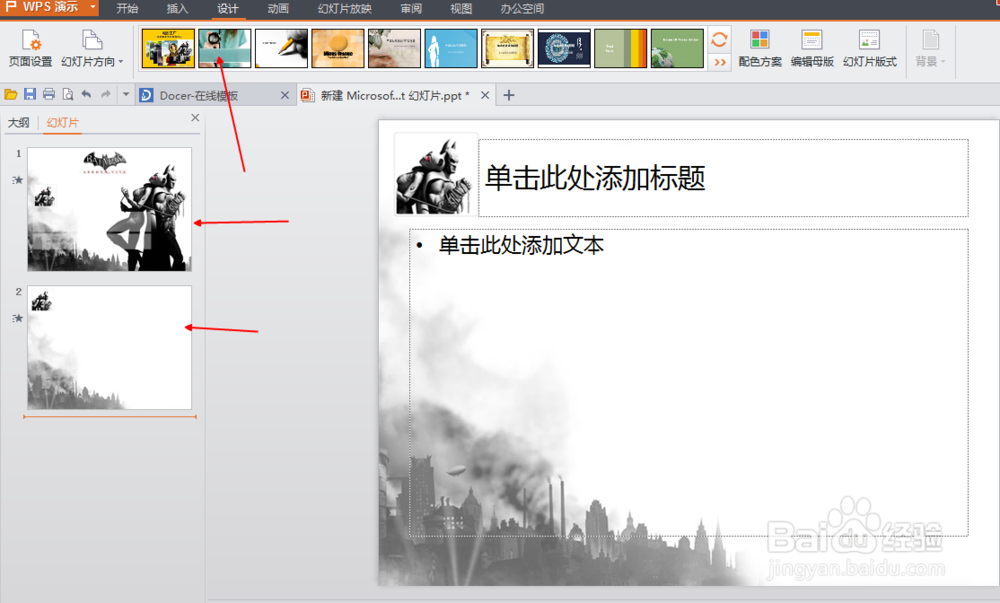This screenshot has height=603, width=1000.
Task: Open the 页面设置 page setup tool
Action: tap(30, 48)
